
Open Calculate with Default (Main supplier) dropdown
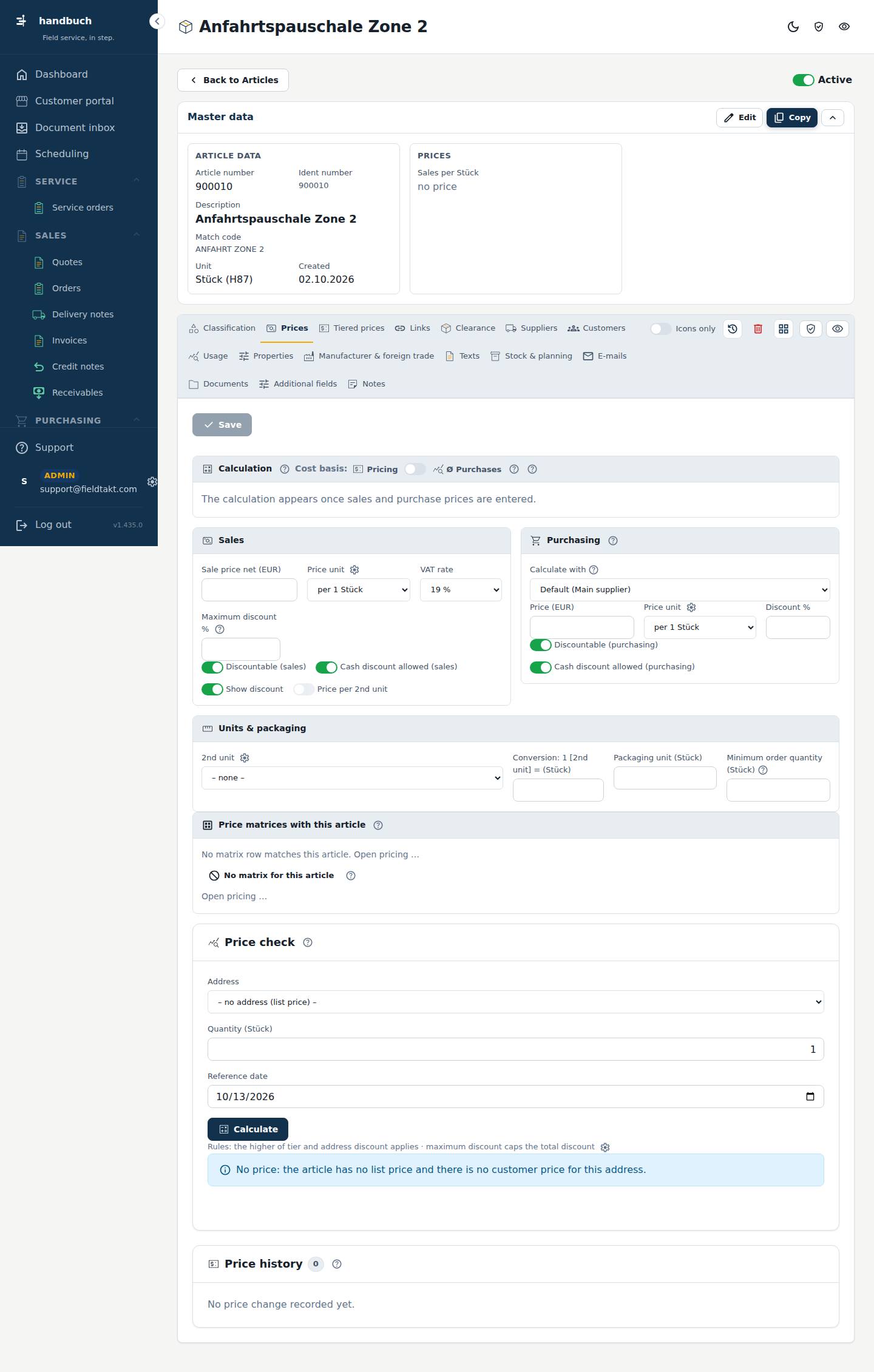680,590
